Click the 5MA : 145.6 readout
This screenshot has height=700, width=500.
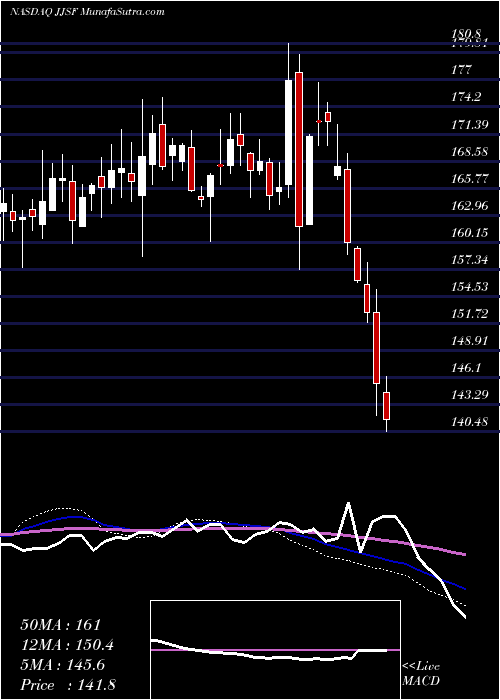(x=62, y=665)
